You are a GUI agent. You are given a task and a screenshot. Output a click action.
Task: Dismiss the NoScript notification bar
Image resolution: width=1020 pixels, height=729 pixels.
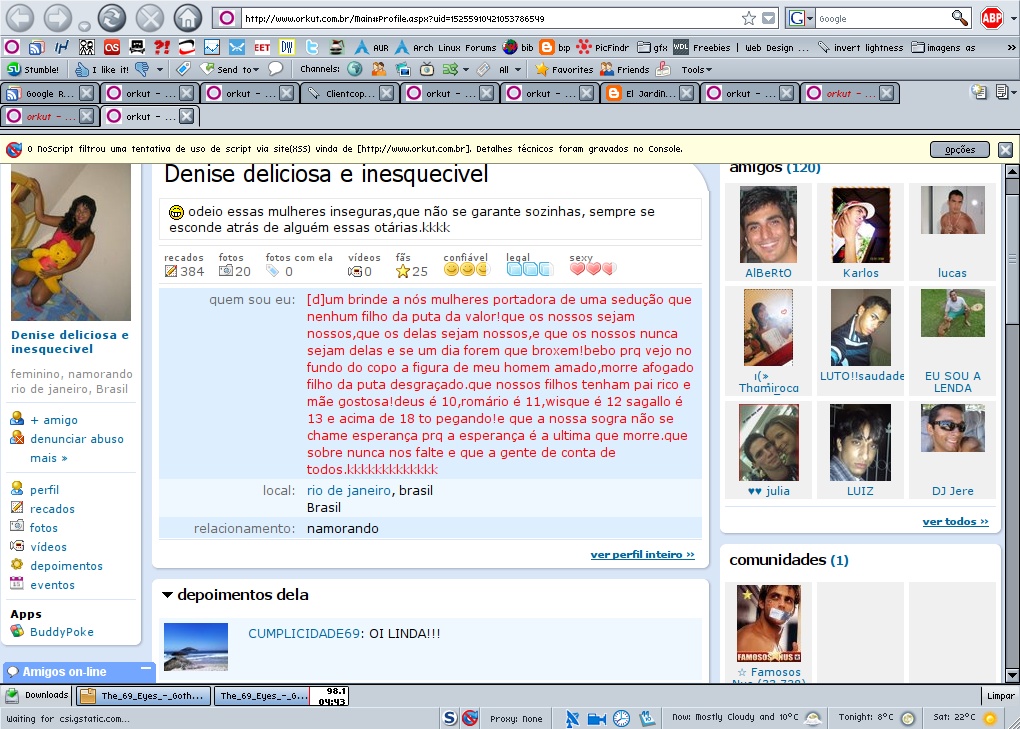(x=1005, y=150)
